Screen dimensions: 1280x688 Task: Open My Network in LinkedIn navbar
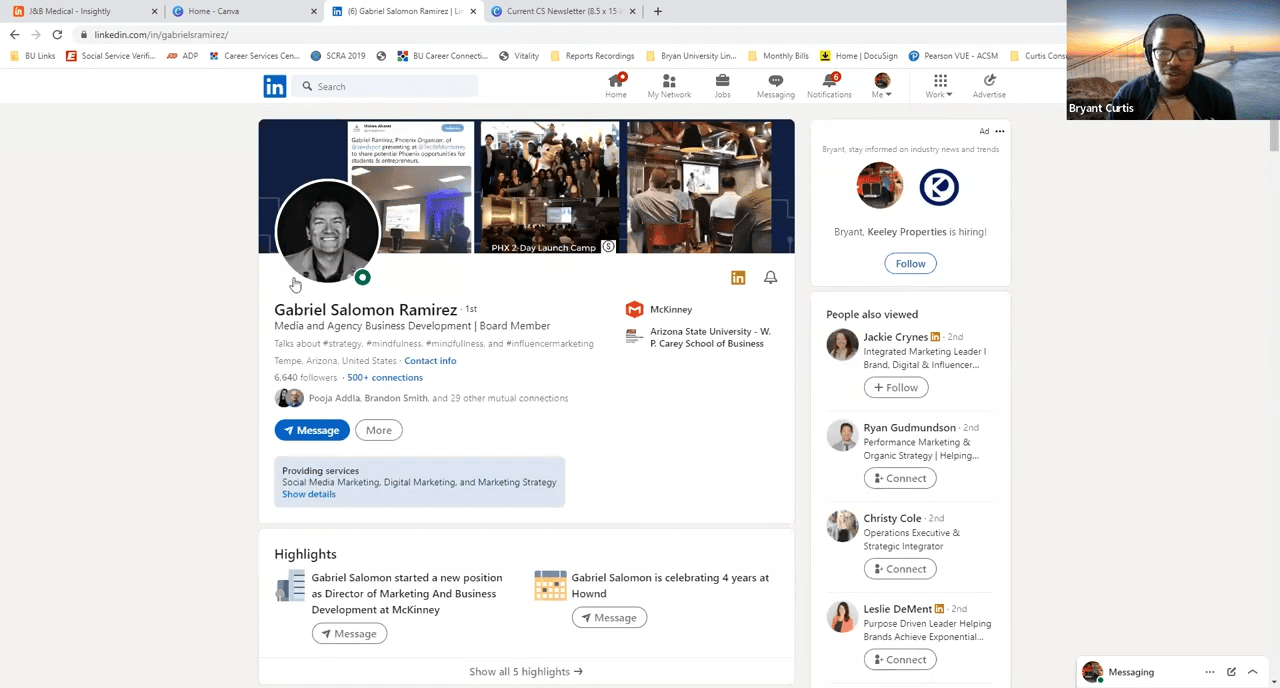[669, 86]
